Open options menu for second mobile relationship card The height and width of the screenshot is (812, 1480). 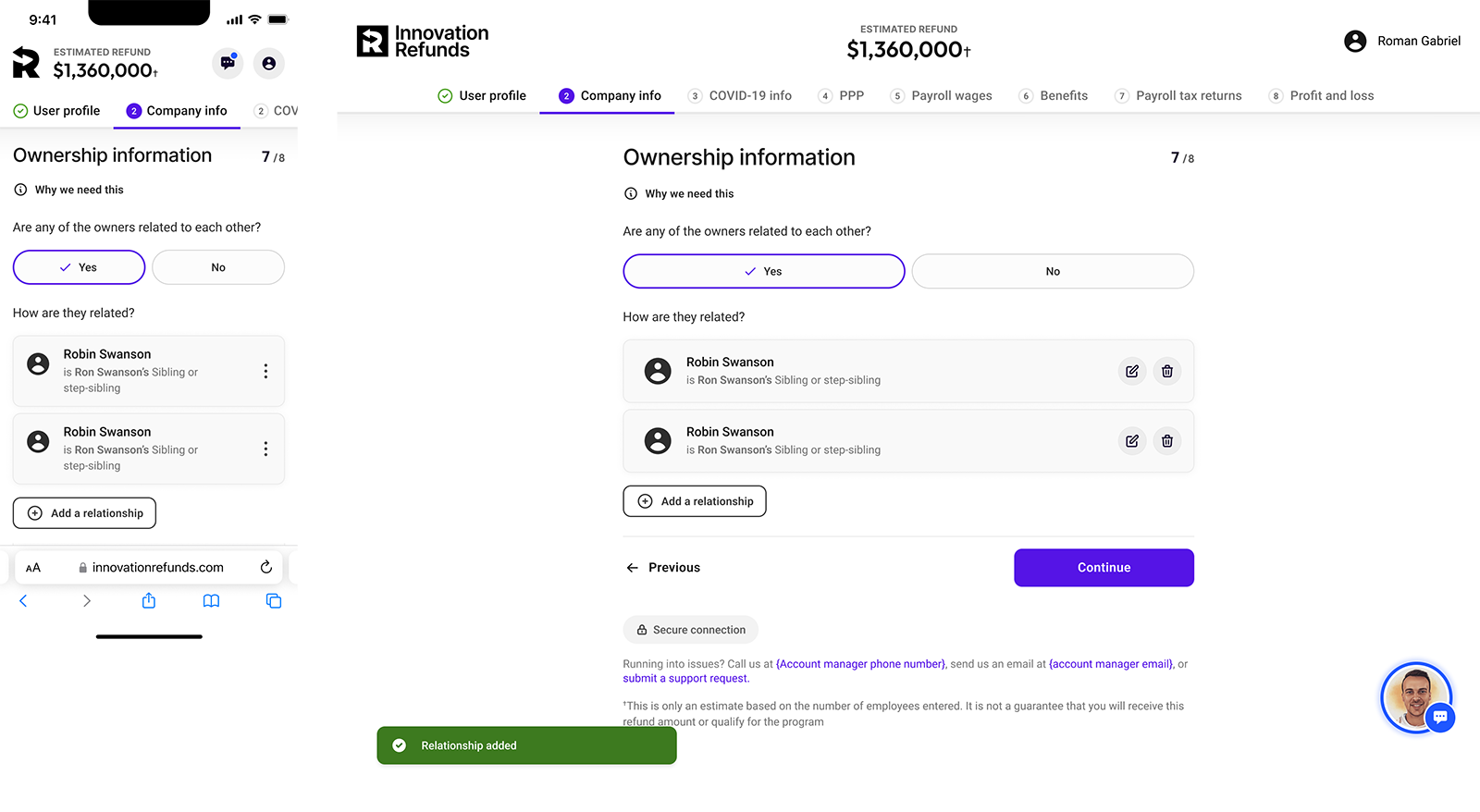[265, 449]
